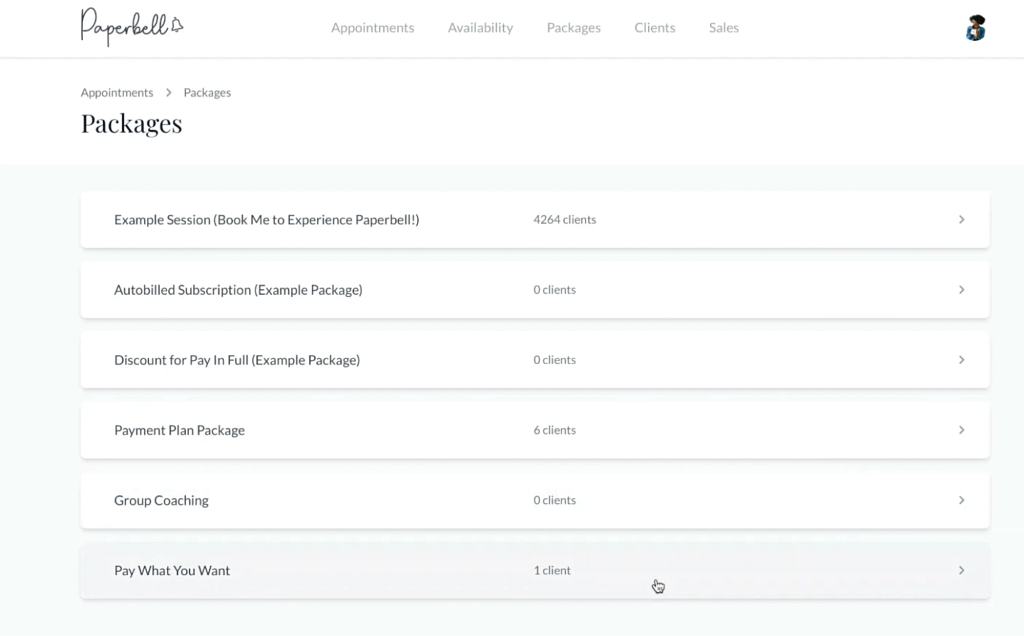Open the user profile avatar menu

pyautogui.click(x=975, y=27)
